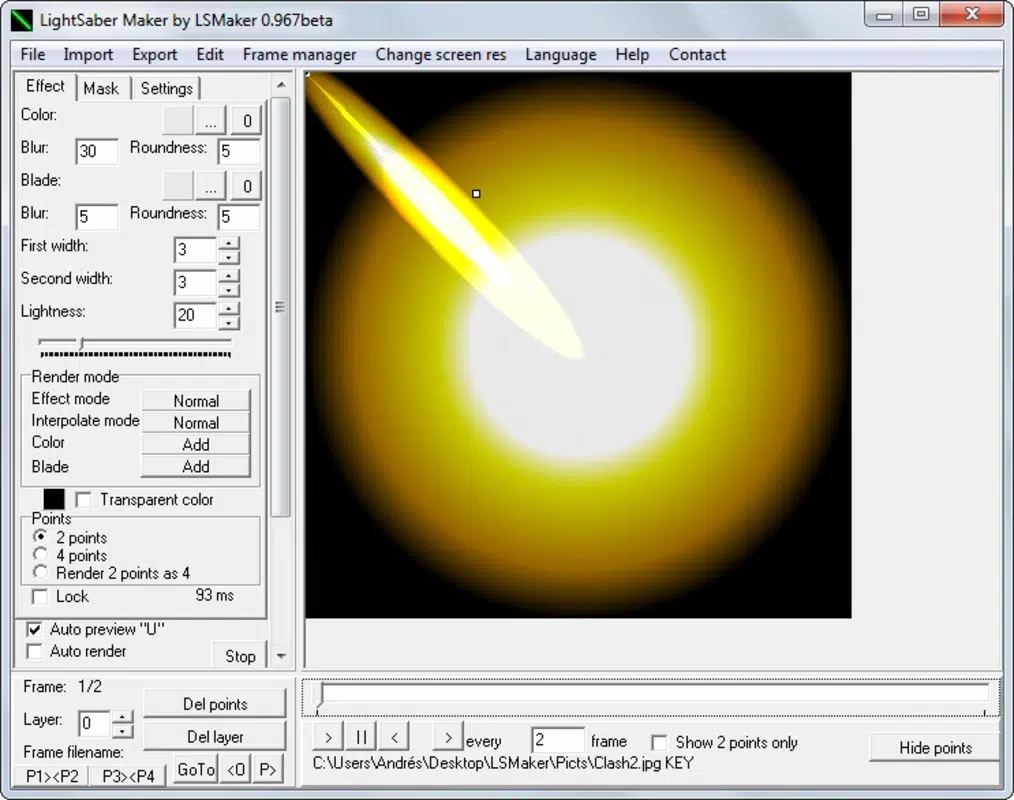Swap points with P3><P4 button
The height and width of the screenshot is (800, 1014).
pyautogui.click(x=127, y=775)
